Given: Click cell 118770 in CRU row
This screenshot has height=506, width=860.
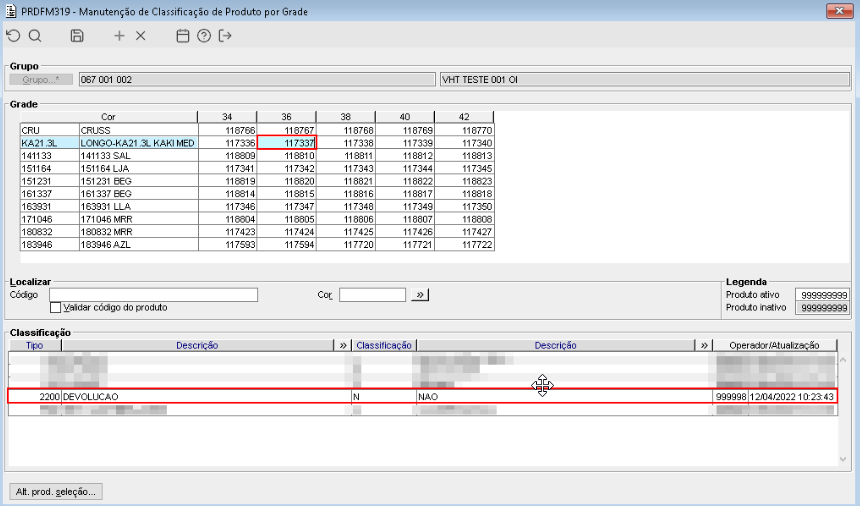Looking at the screenshot, I should pos(465,130).
